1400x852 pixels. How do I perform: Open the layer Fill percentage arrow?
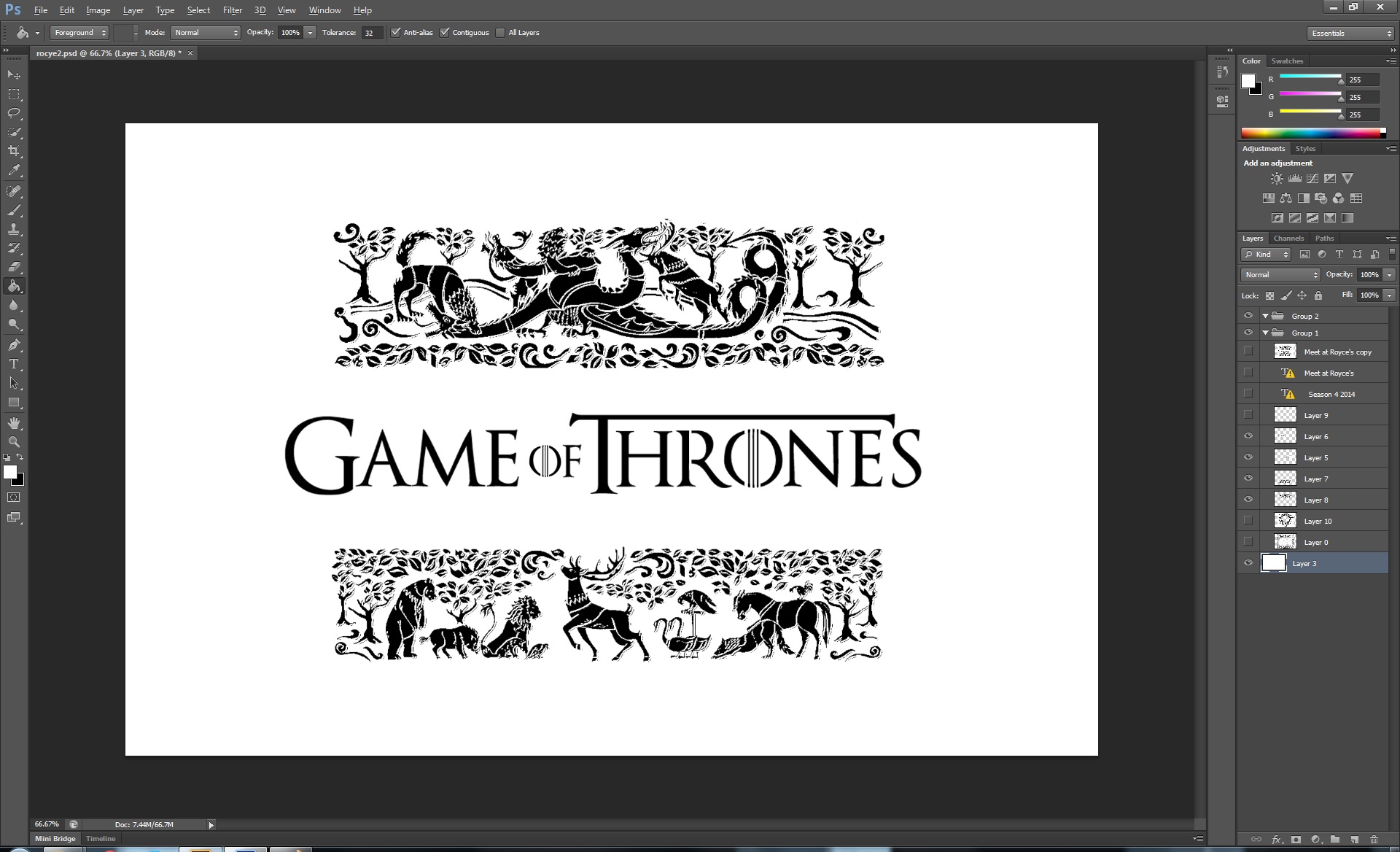(x=1389, y=295)
